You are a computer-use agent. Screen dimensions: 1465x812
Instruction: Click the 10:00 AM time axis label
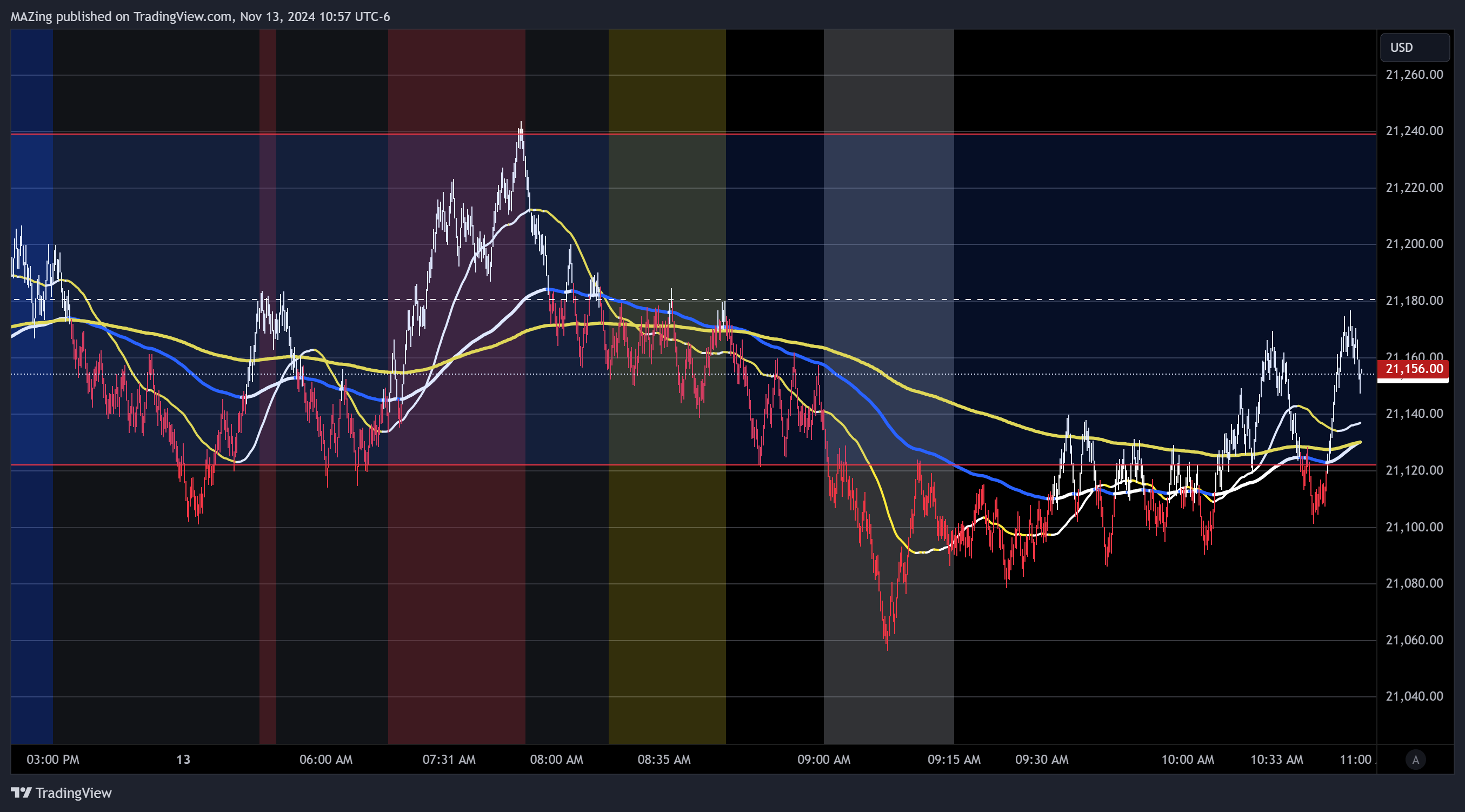tap(1188, 760)
